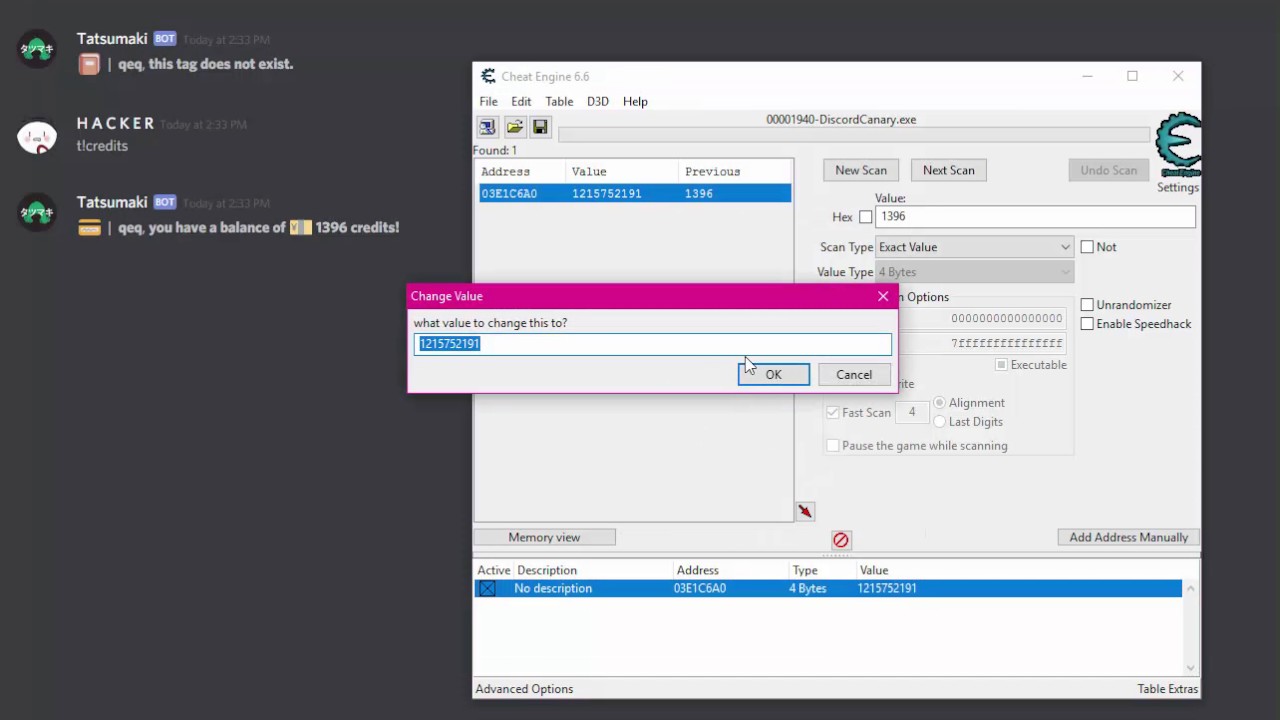Toggle Pause the game while scanning
This screenshot has width=1280, height=720.
click(x=832, y=446)
